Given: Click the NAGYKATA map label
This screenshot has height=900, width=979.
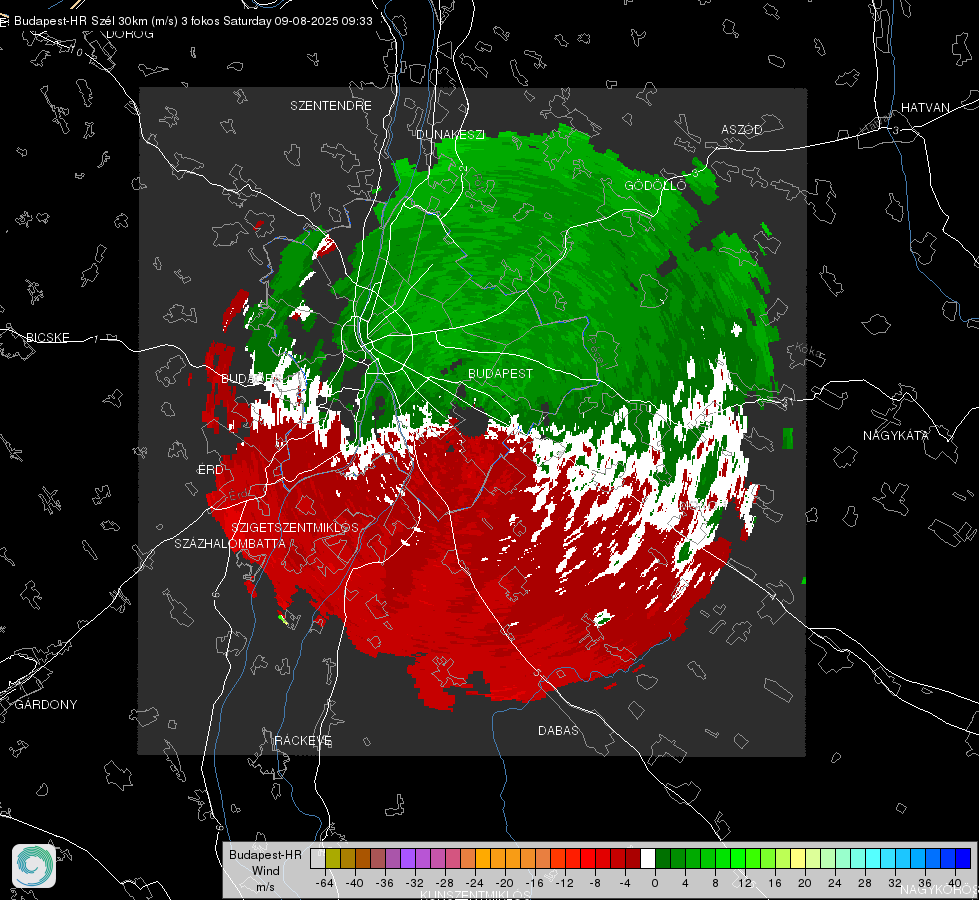Looking at the screenshot, I should 895,435.
